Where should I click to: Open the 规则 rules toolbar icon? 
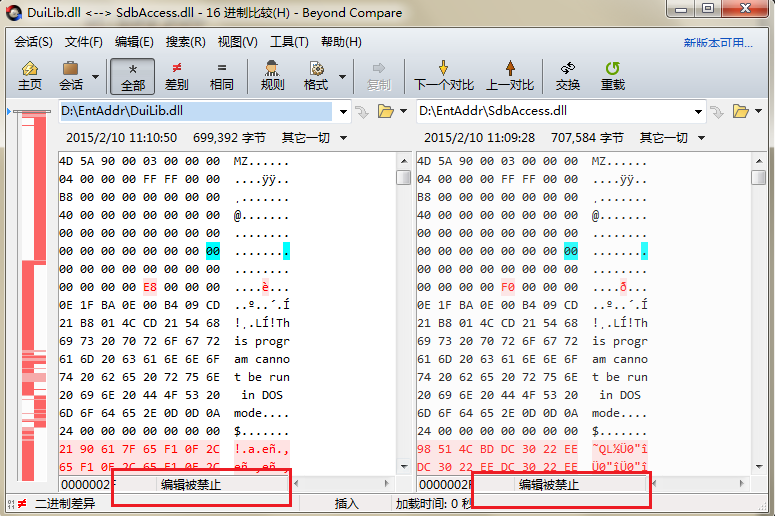(272, 75)
